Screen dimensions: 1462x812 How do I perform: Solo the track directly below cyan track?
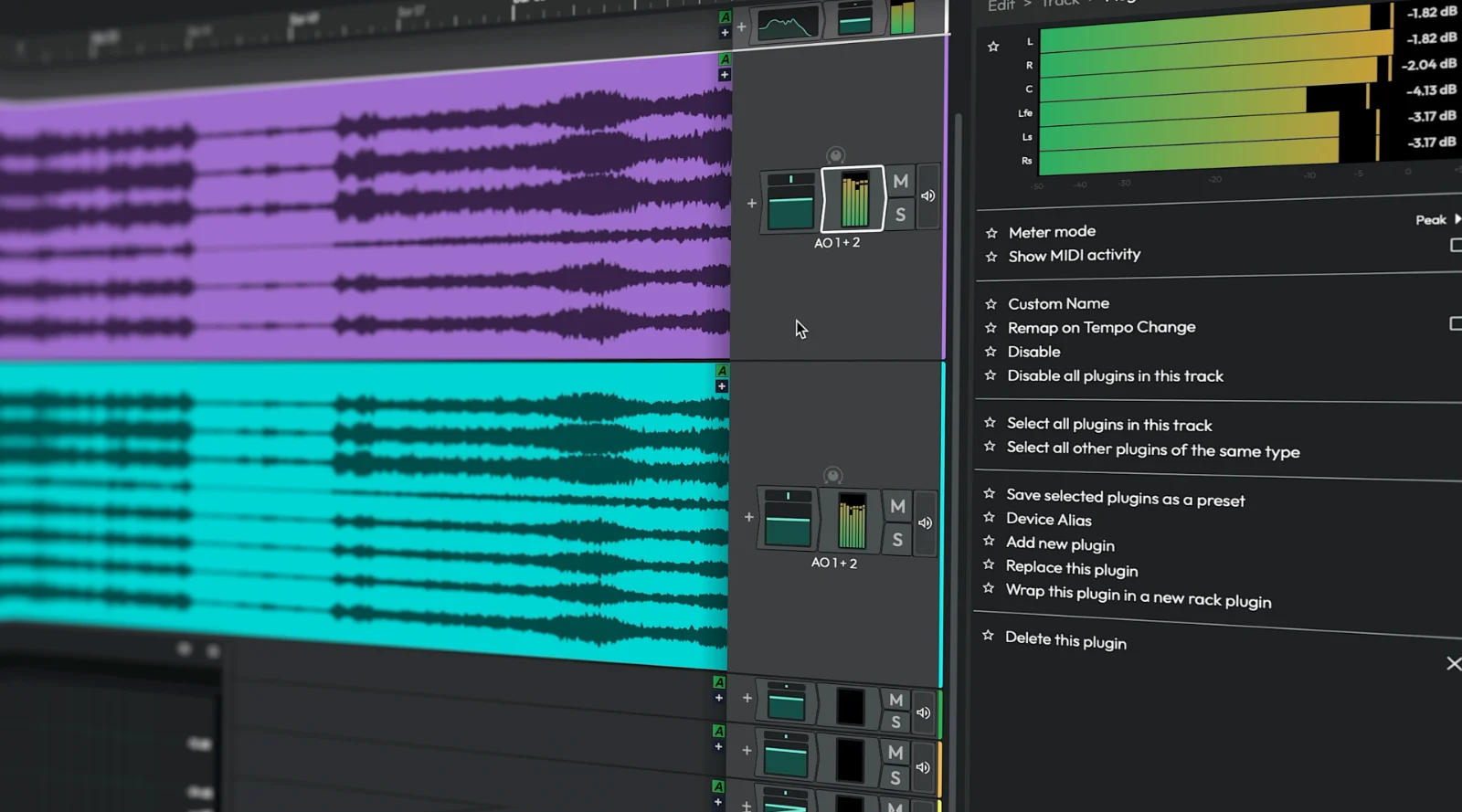[x=895, y=722]
